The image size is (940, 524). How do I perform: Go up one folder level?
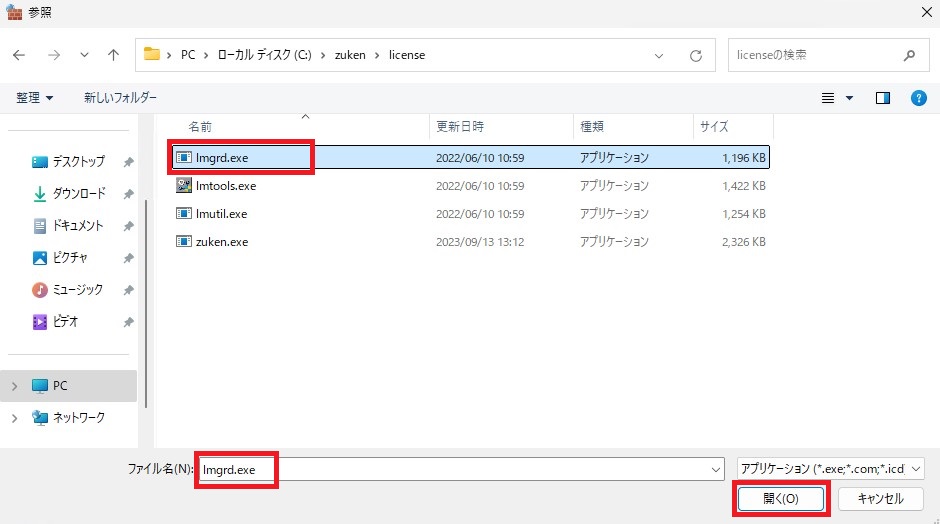(x=113, y=55)
